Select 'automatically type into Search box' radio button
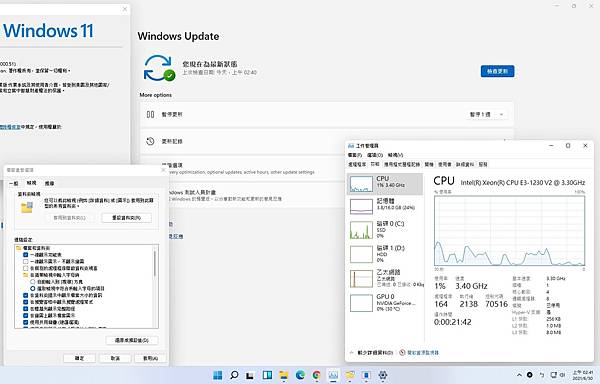600x384 pixels. click(33, 281)
